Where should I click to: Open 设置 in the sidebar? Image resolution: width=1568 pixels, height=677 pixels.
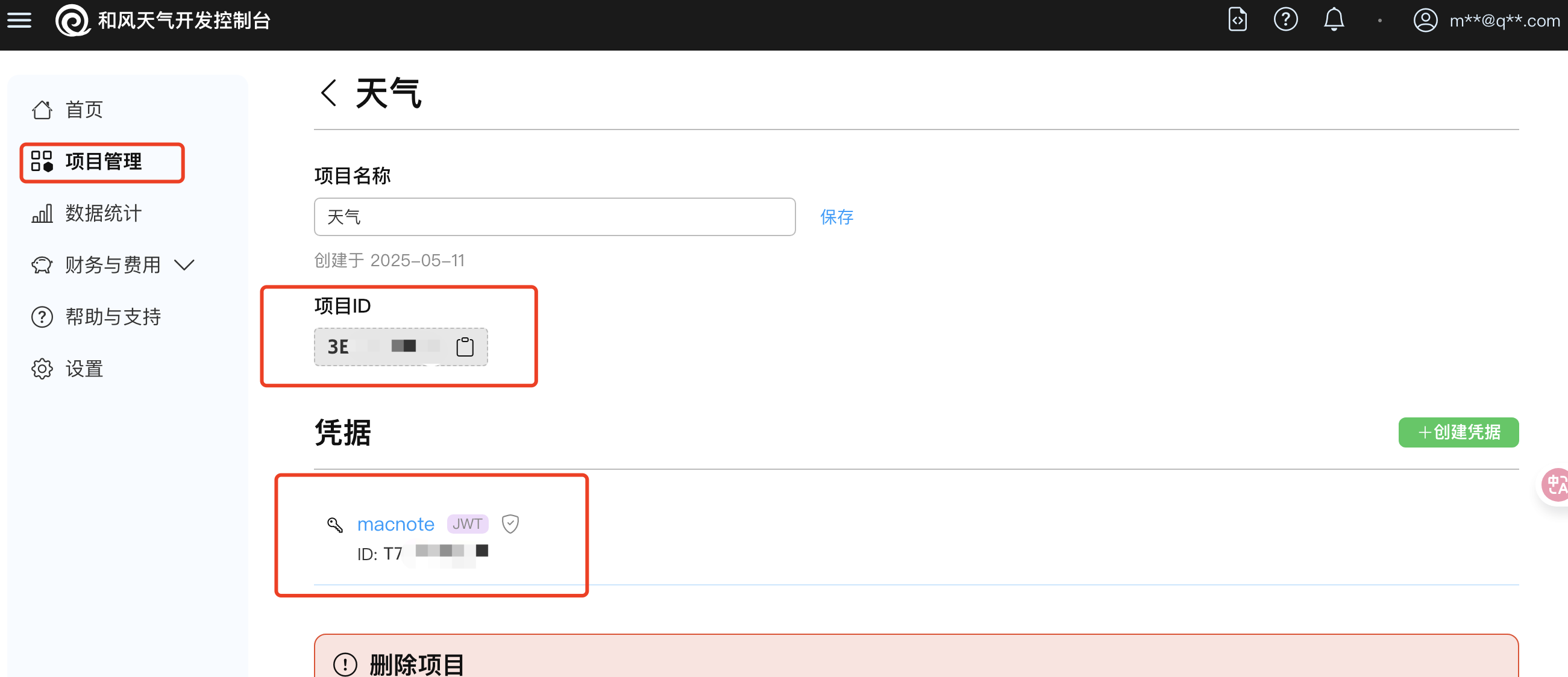(x=84, y=369)
